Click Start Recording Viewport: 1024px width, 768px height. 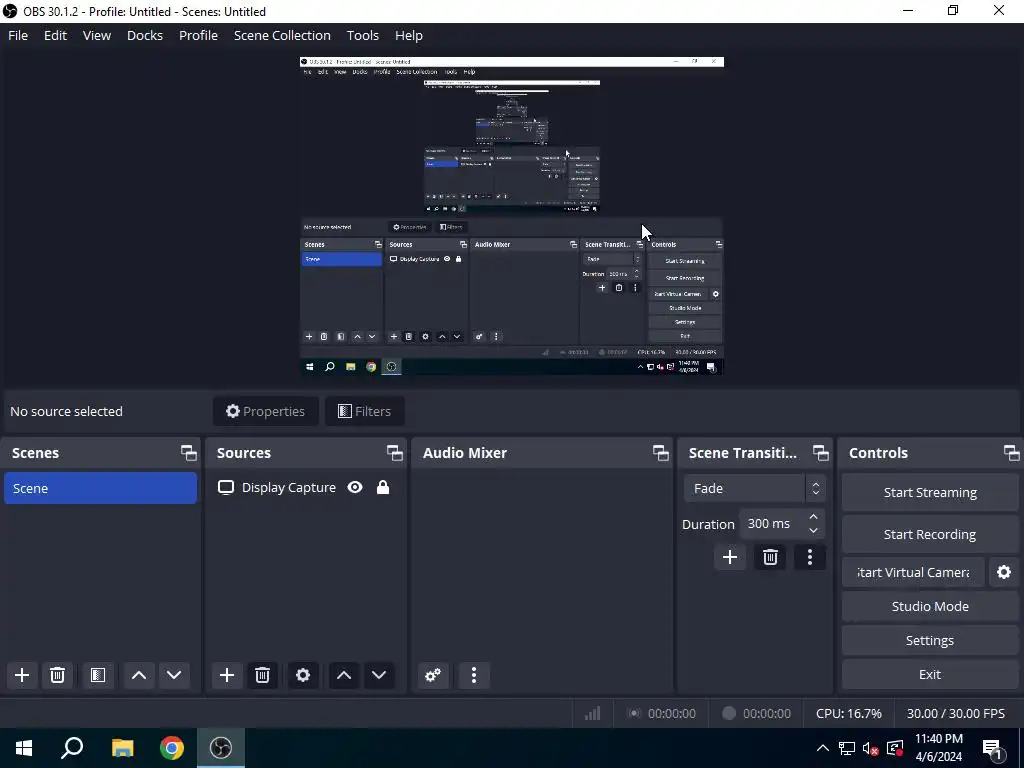point(930,534)
